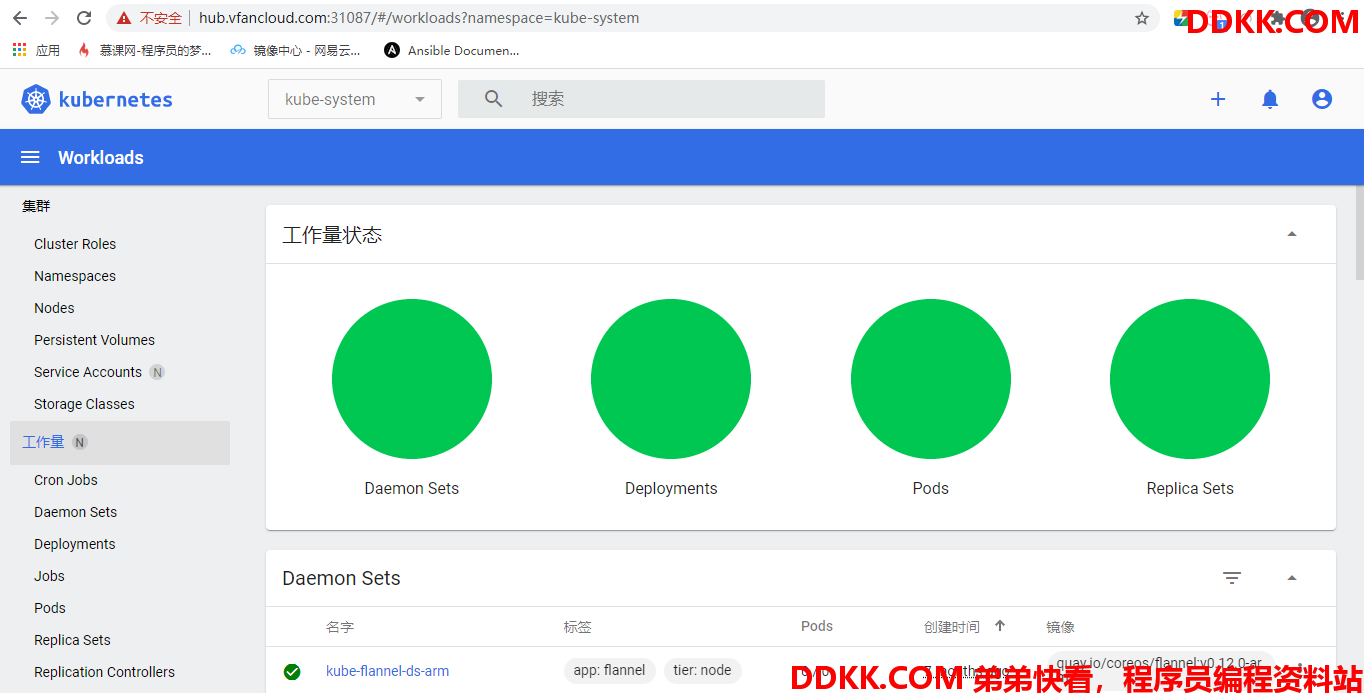The width and height of the screenshot is (1364, 693).
Task: Click the green status check for kube-flannel-ds-arm
Action: coord(292,671)
